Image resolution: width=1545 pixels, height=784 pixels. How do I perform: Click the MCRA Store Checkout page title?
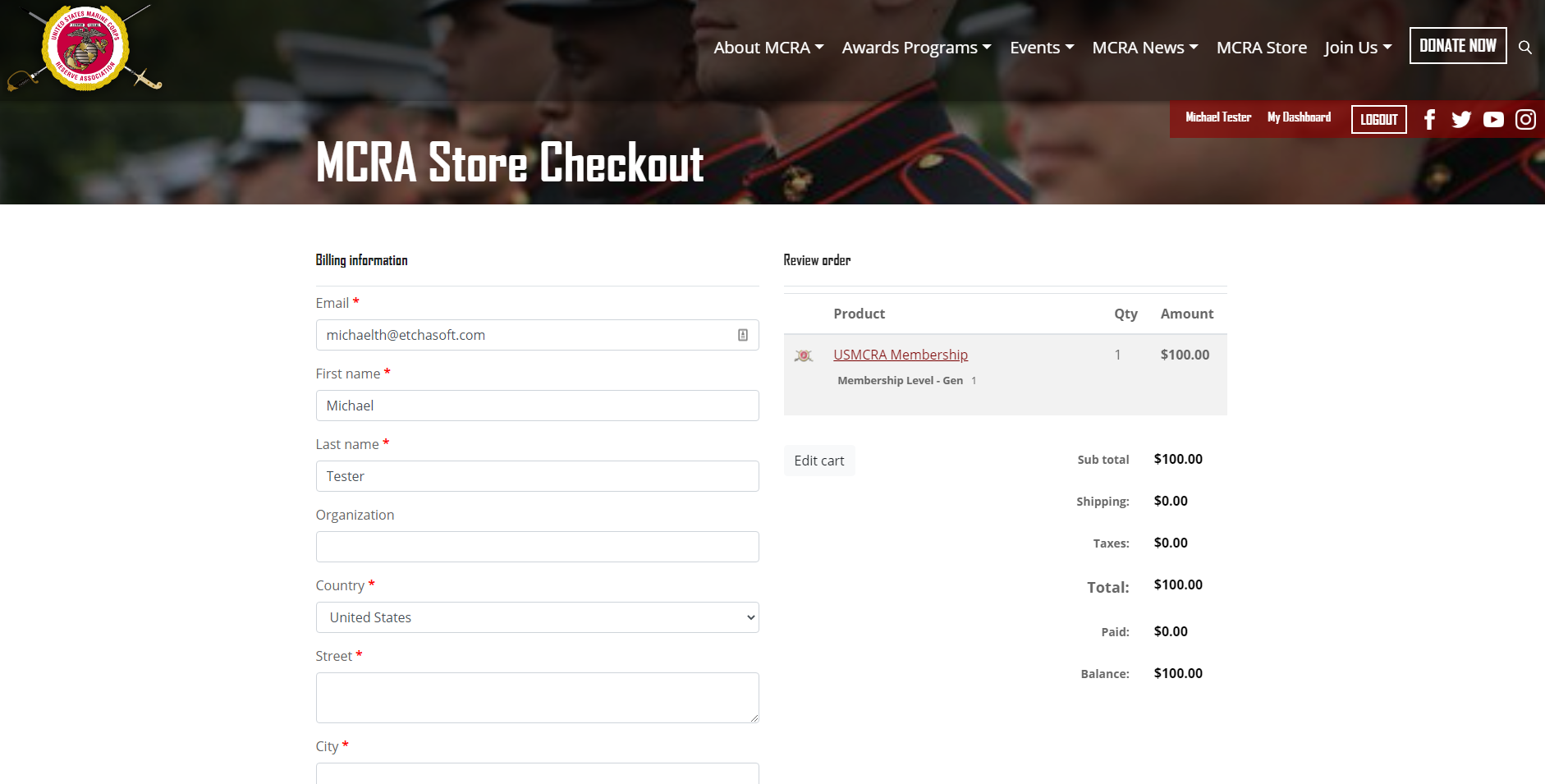[510, 163]
